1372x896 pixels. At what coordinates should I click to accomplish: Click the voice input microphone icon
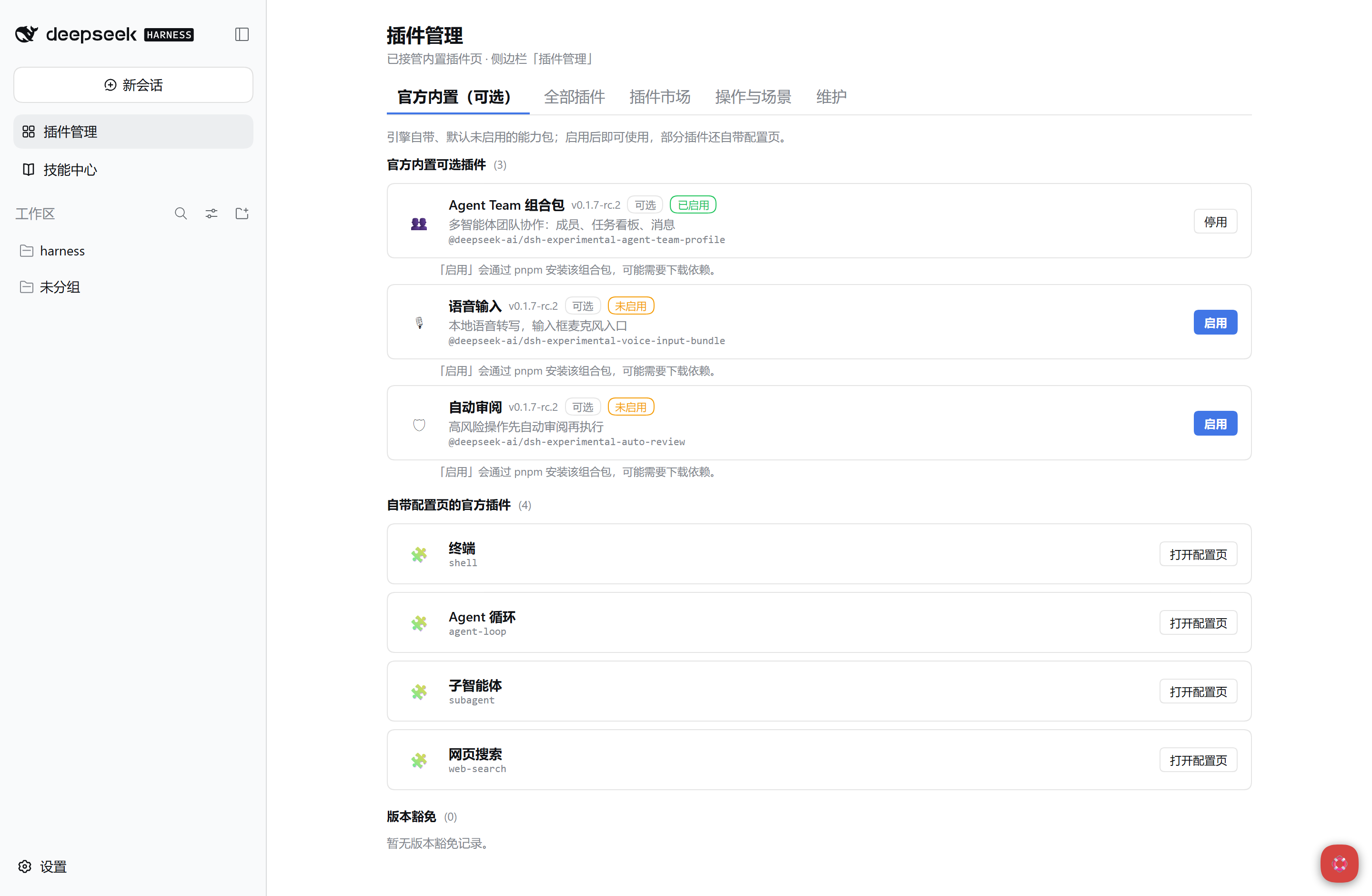(x=419, y=323)
